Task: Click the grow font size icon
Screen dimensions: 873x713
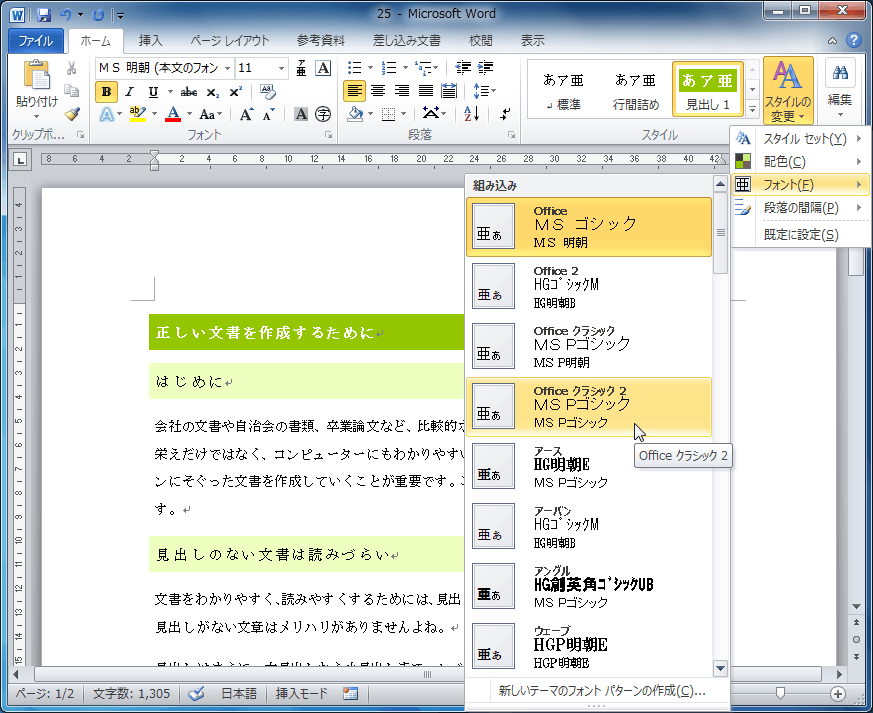Action: [246, 115]
